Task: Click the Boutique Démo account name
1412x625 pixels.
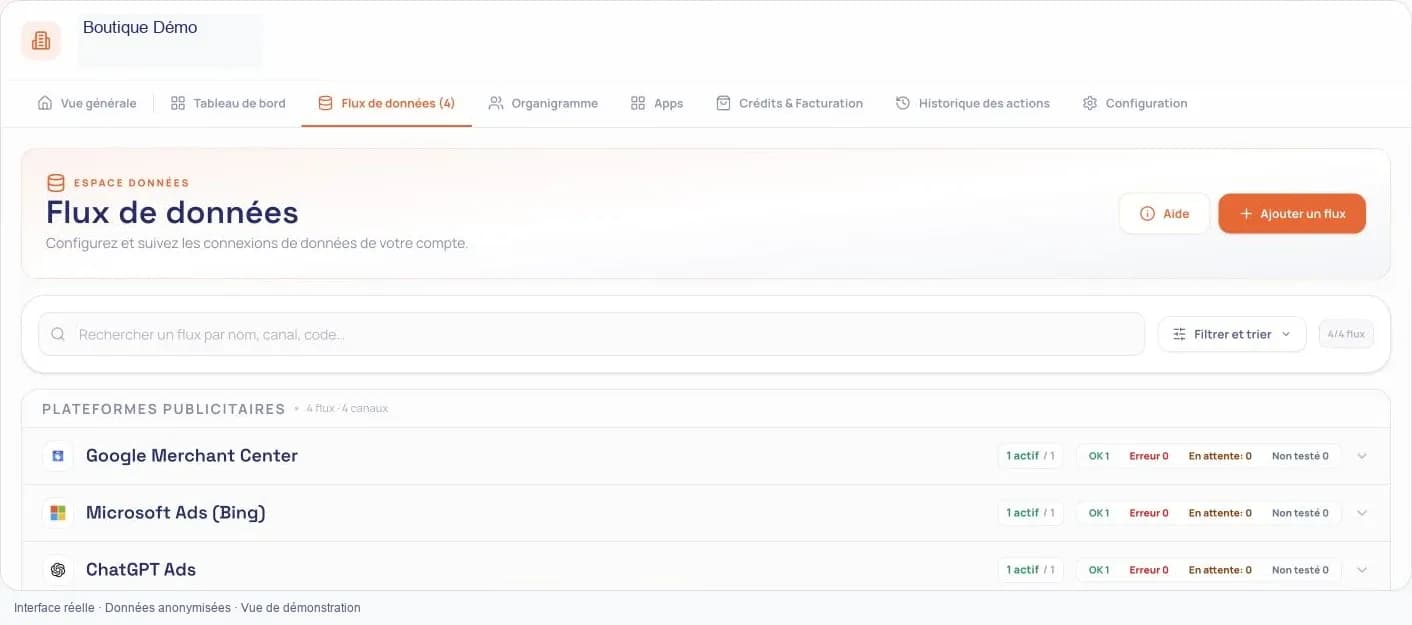Action: coord(140,28)
